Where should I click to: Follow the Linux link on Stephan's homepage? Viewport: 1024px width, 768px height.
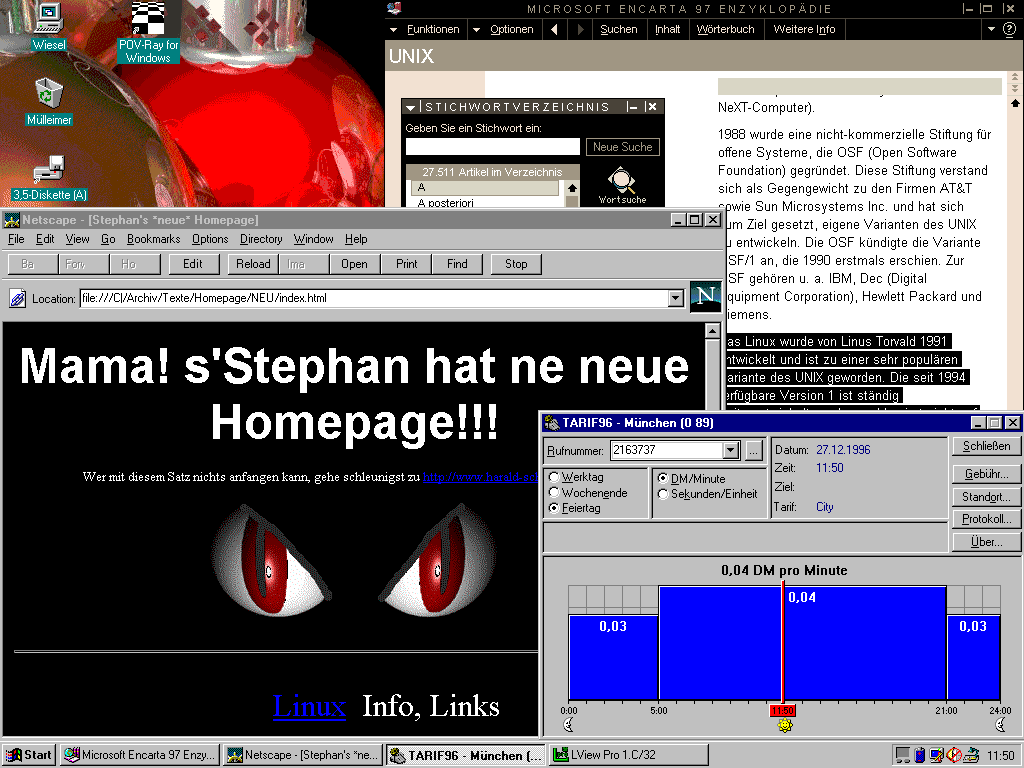[x=309, y=706]
